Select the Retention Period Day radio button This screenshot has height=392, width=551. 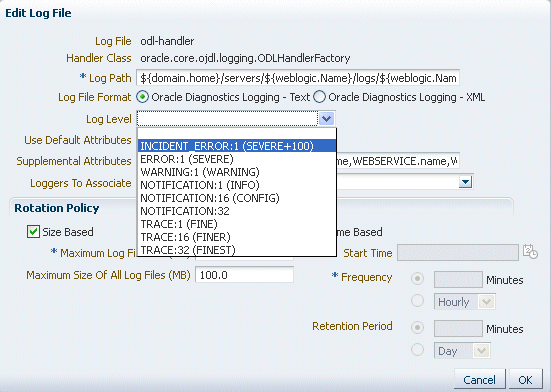[x=417, y=350]
